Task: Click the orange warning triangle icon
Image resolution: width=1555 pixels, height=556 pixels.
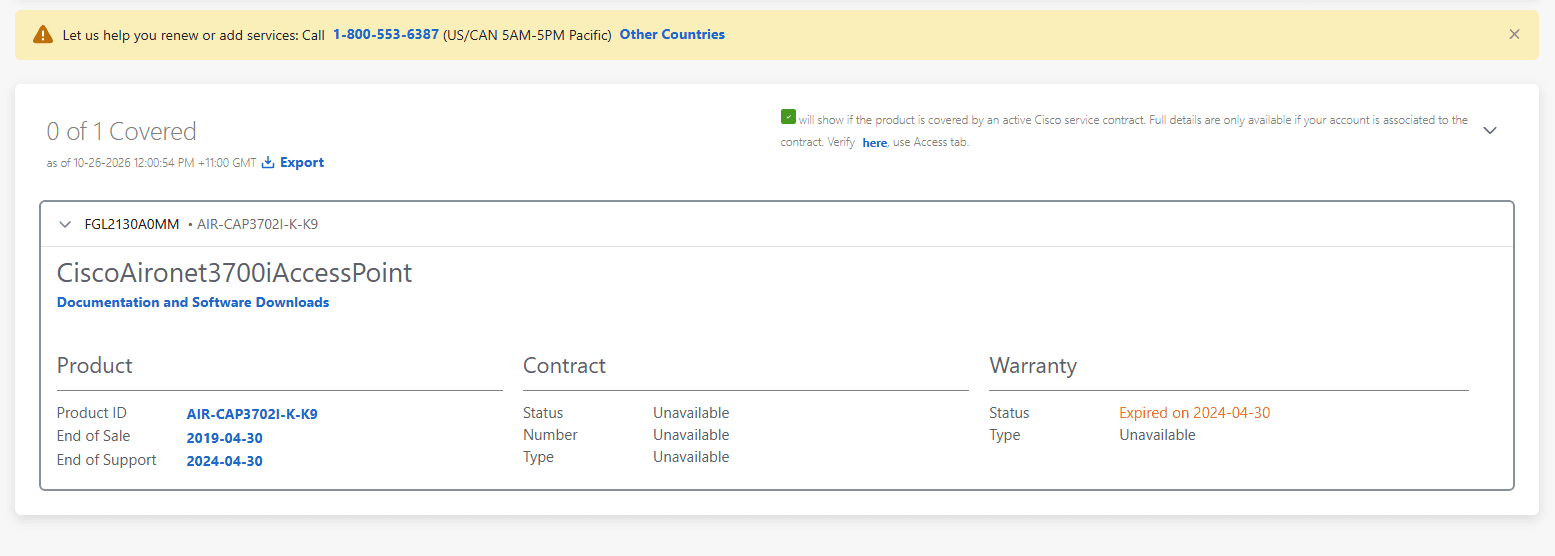Action: pyautogui.click(x=43, y=35)
